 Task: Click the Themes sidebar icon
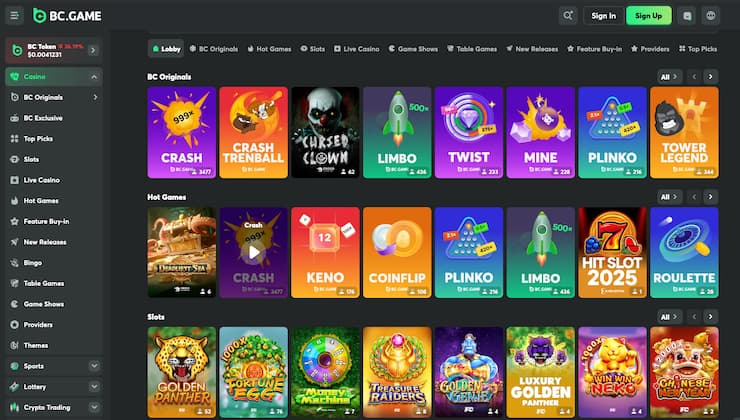coord(15,345)
